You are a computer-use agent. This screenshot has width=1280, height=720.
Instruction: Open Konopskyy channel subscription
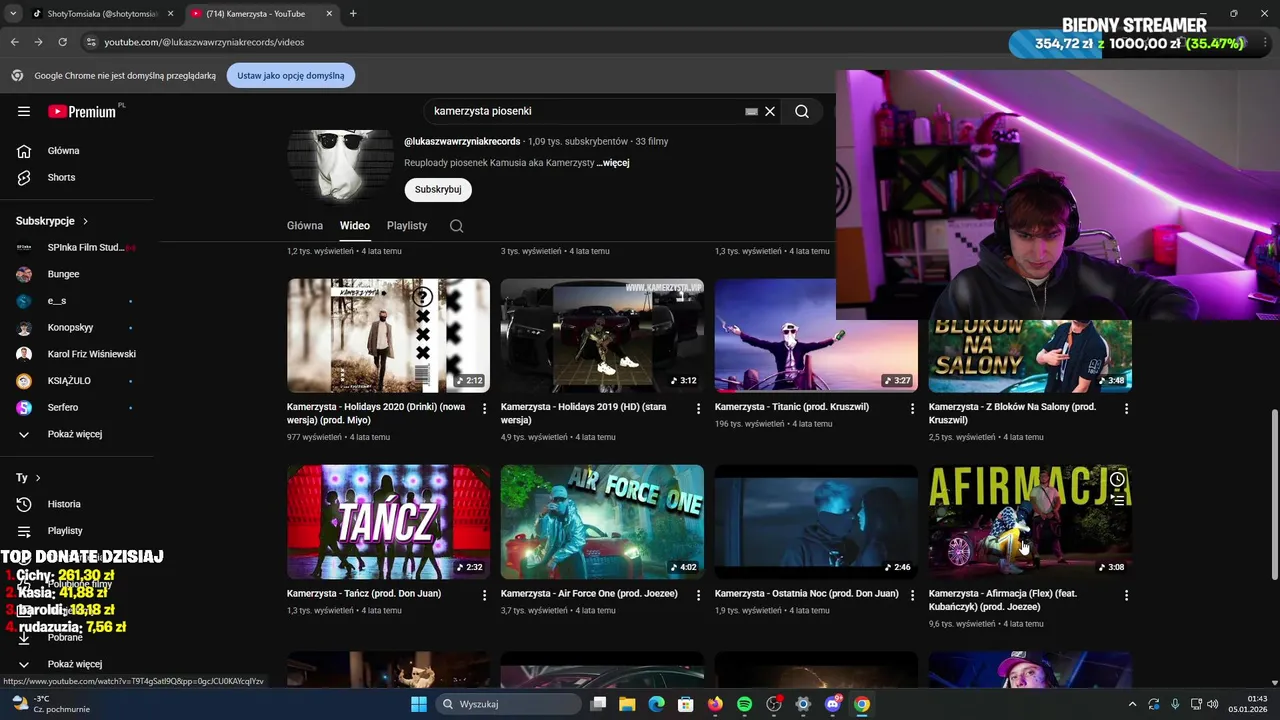(70, 328)
